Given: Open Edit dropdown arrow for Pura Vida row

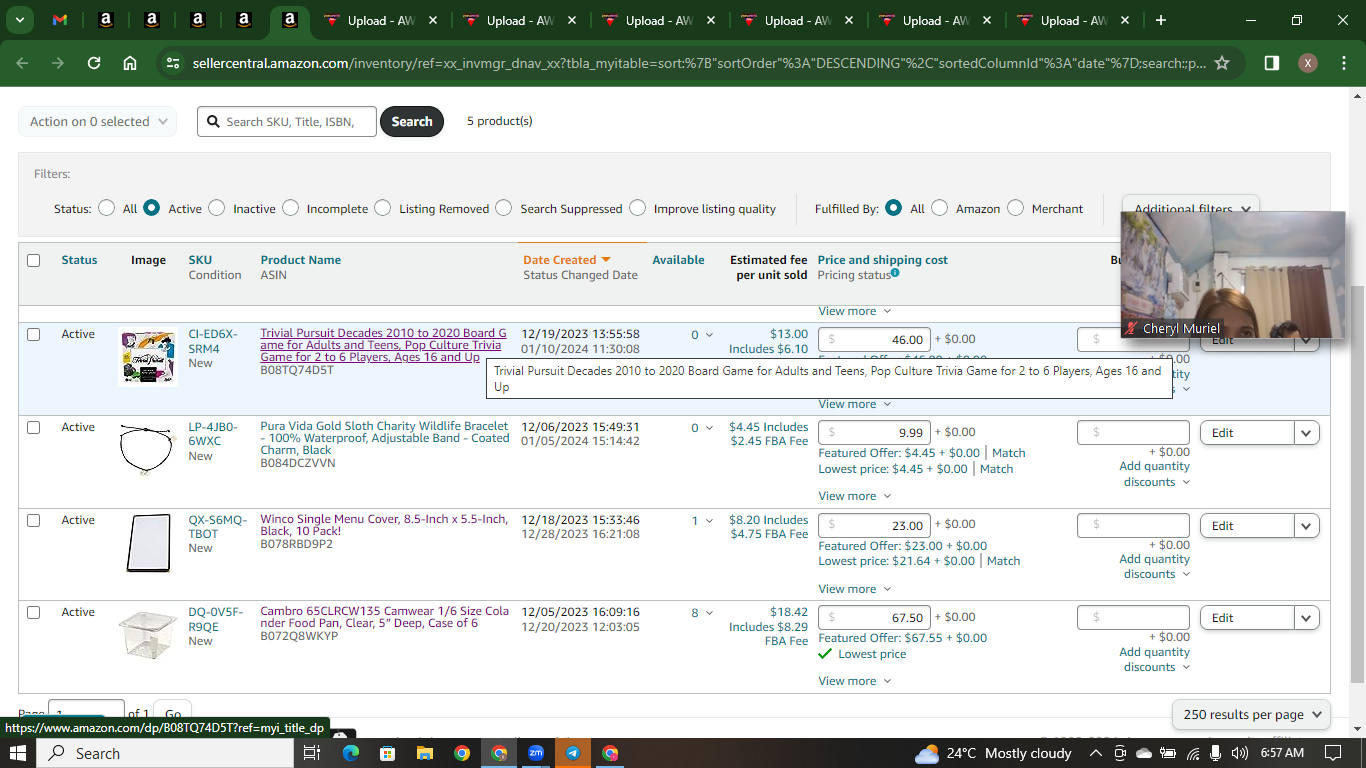Looking at the screenshot, I should 1307,433.
